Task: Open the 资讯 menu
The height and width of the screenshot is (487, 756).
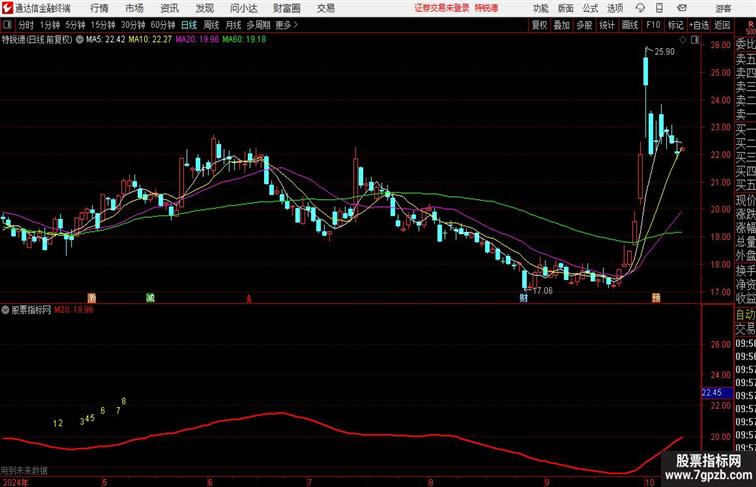Action: 169,8
